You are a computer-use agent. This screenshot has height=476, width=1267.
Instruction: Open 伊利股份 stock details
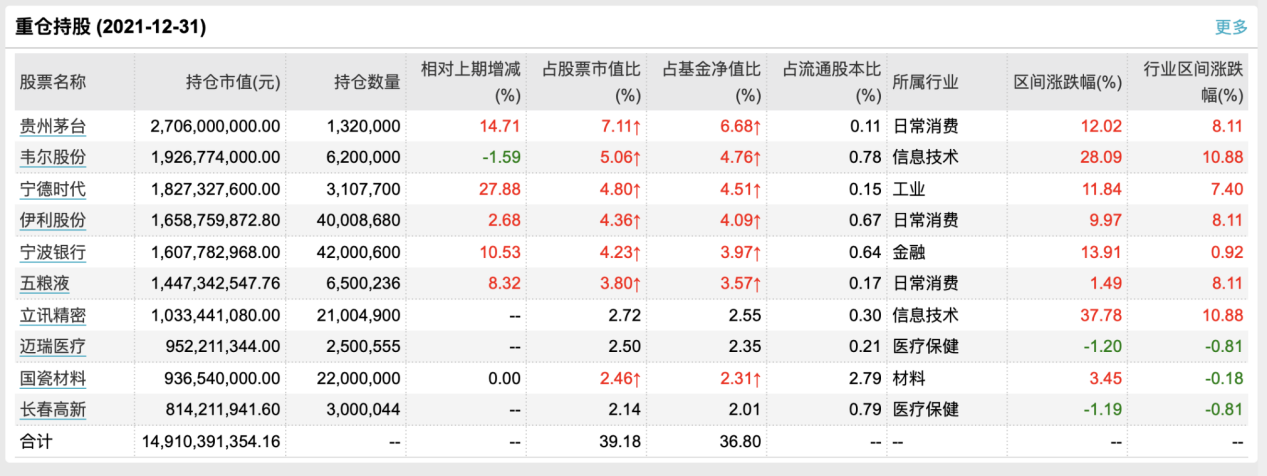pos(53,220)
